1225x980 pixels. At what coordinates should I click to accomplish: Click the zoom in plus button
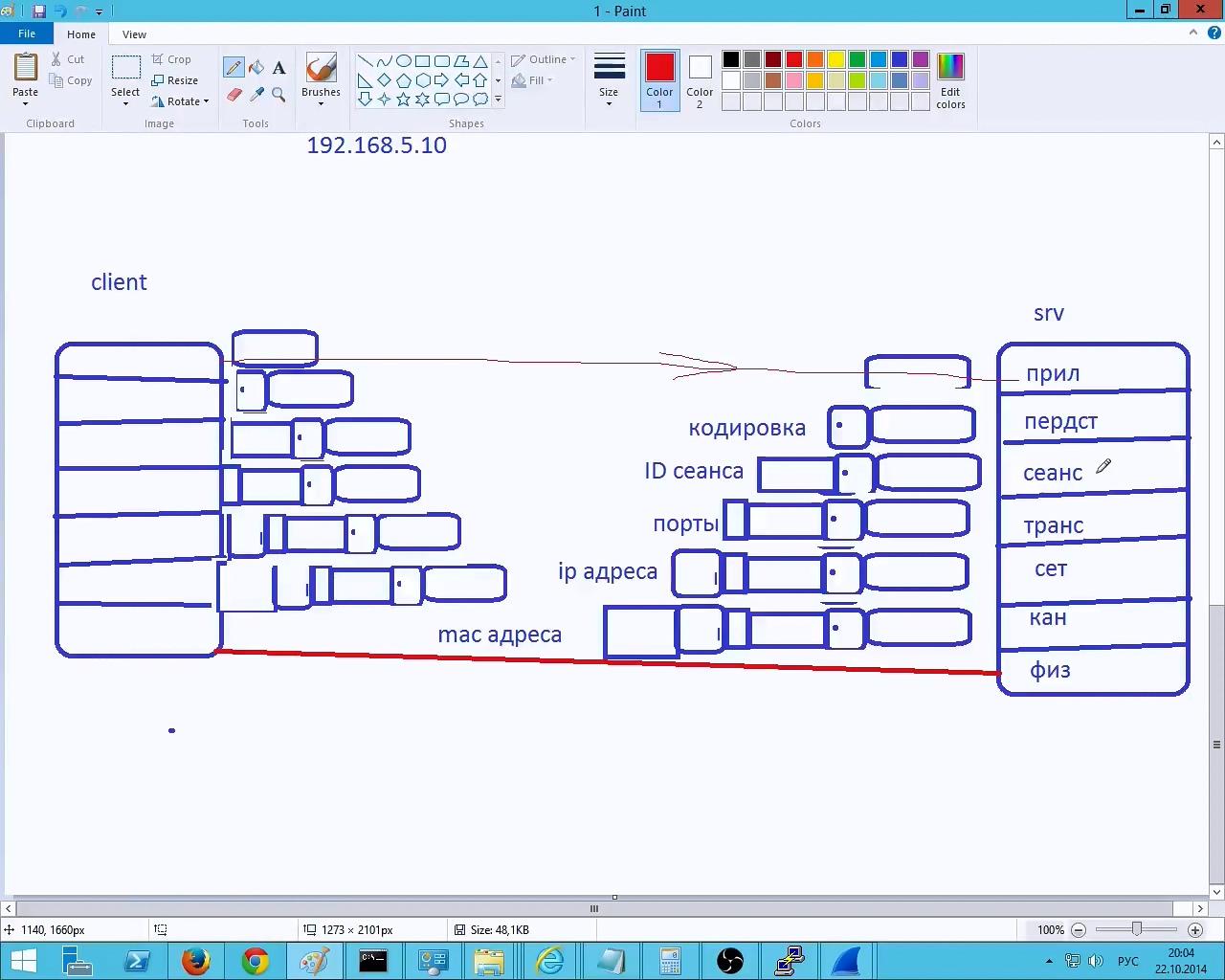1194,929
